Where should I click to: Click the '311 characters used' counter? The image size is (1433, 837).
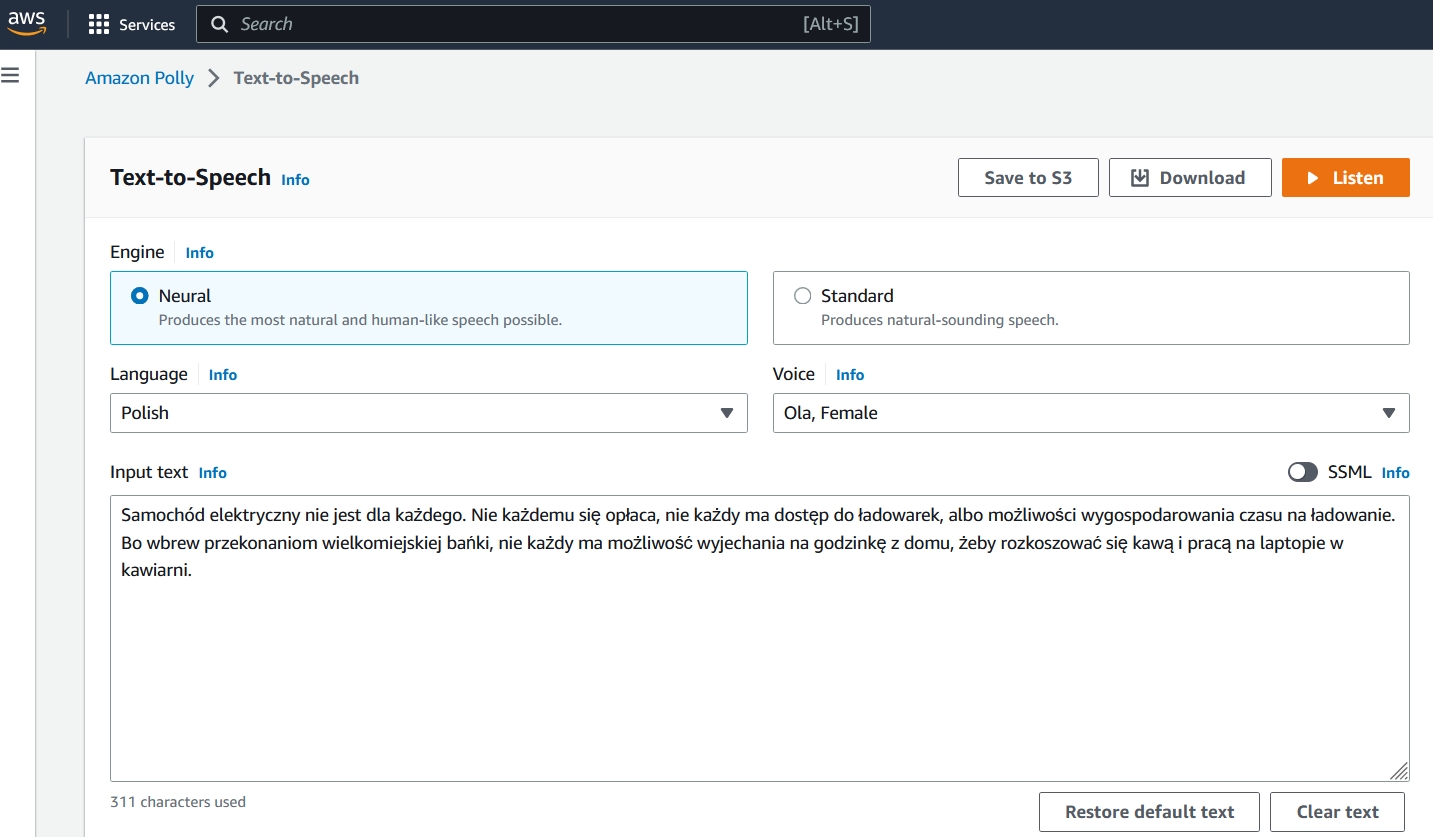point(178,802)
